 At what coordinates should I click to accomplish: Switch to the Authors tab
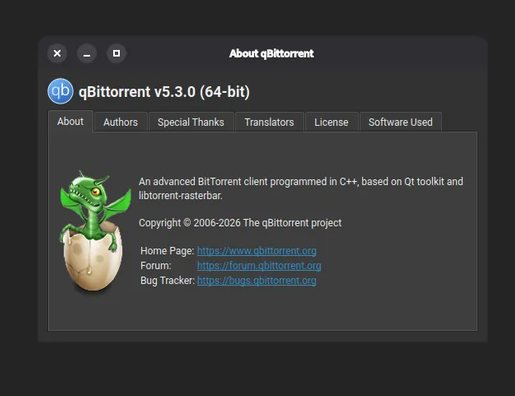pyautogui.click(x=121, y=122)
